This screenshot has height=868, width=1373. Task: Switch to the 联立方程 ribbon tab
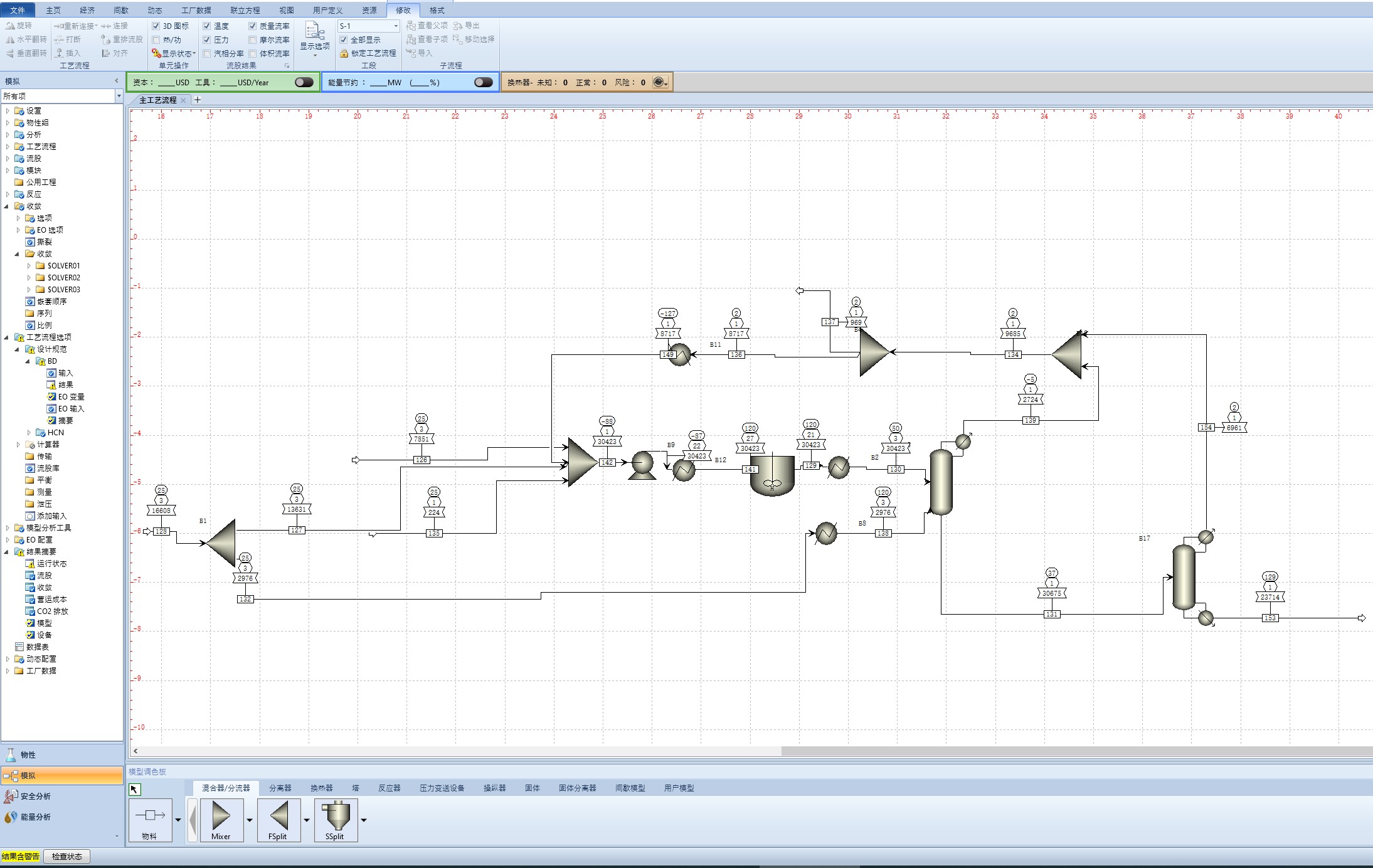(x=245, y=10)
